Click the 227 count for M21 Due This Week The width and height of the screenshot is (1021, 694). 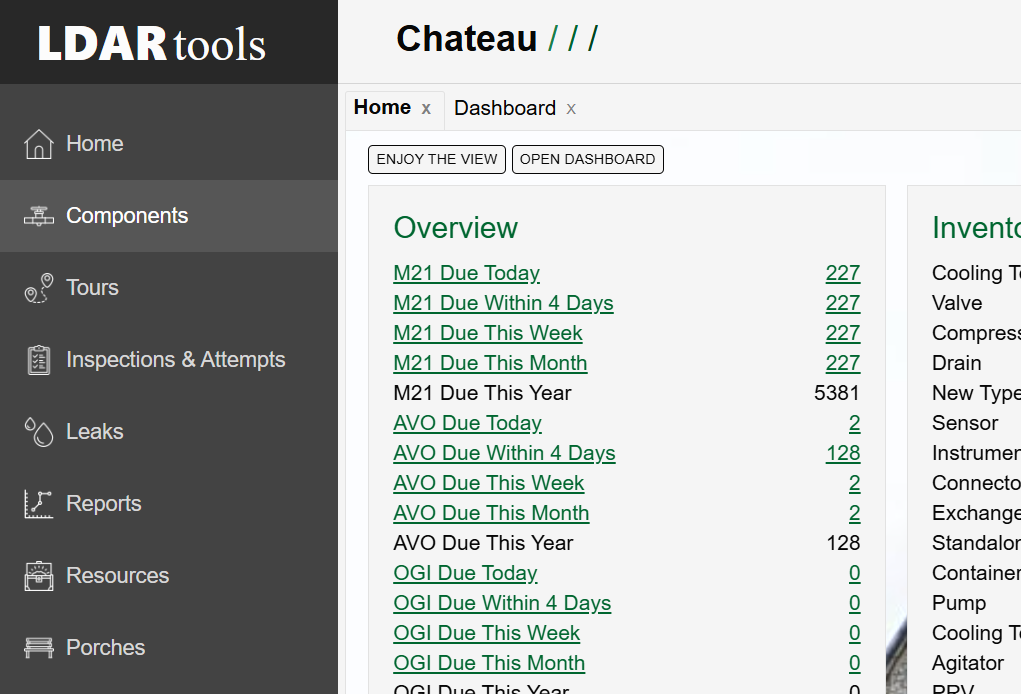click(843, 333)
